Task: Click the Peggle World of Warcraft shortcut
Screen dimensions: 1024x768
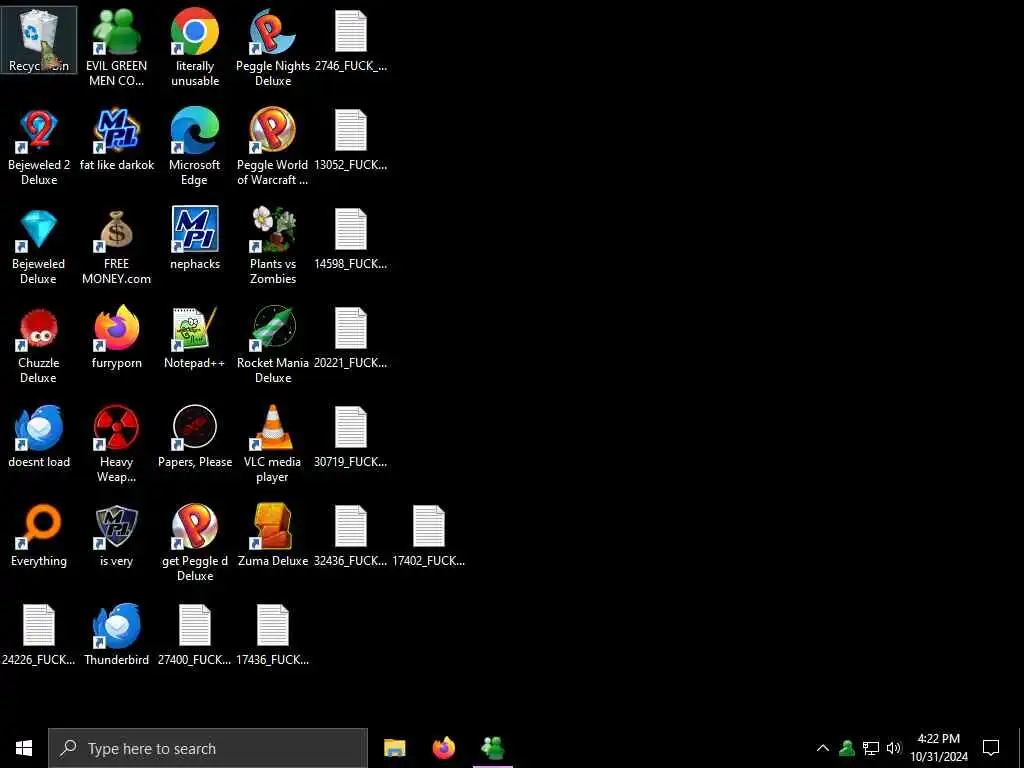Action: coord(273,147)
